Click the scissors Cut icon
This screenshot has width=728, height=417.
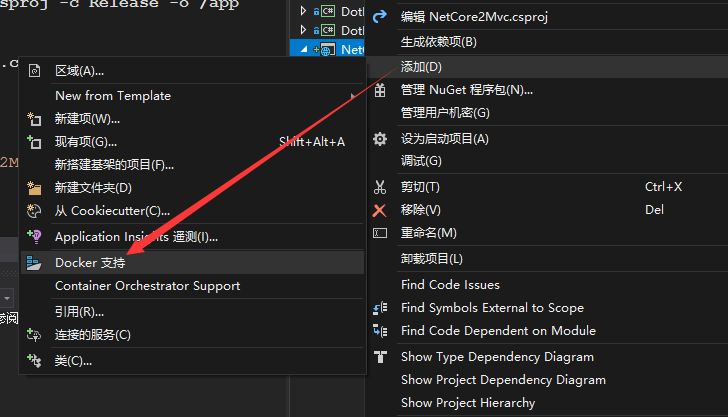(380, 187)
